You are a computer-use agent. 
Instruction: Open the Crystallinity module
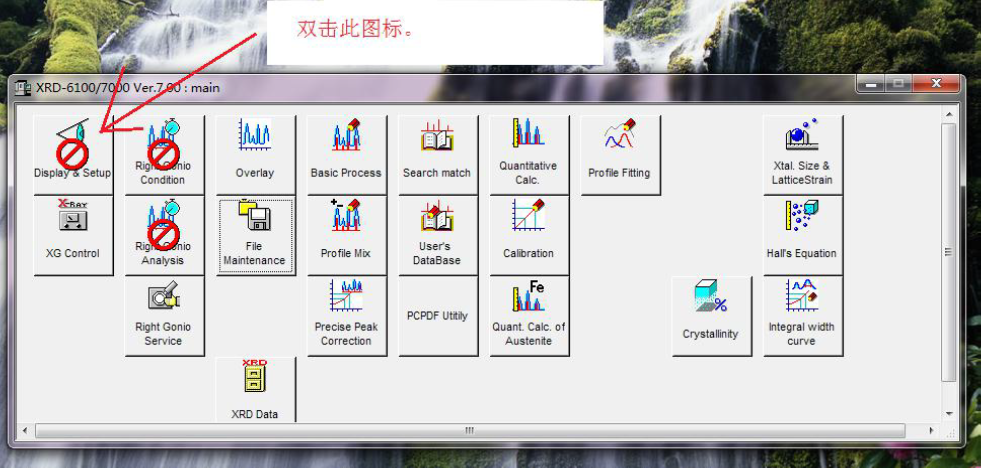(712, 316)
